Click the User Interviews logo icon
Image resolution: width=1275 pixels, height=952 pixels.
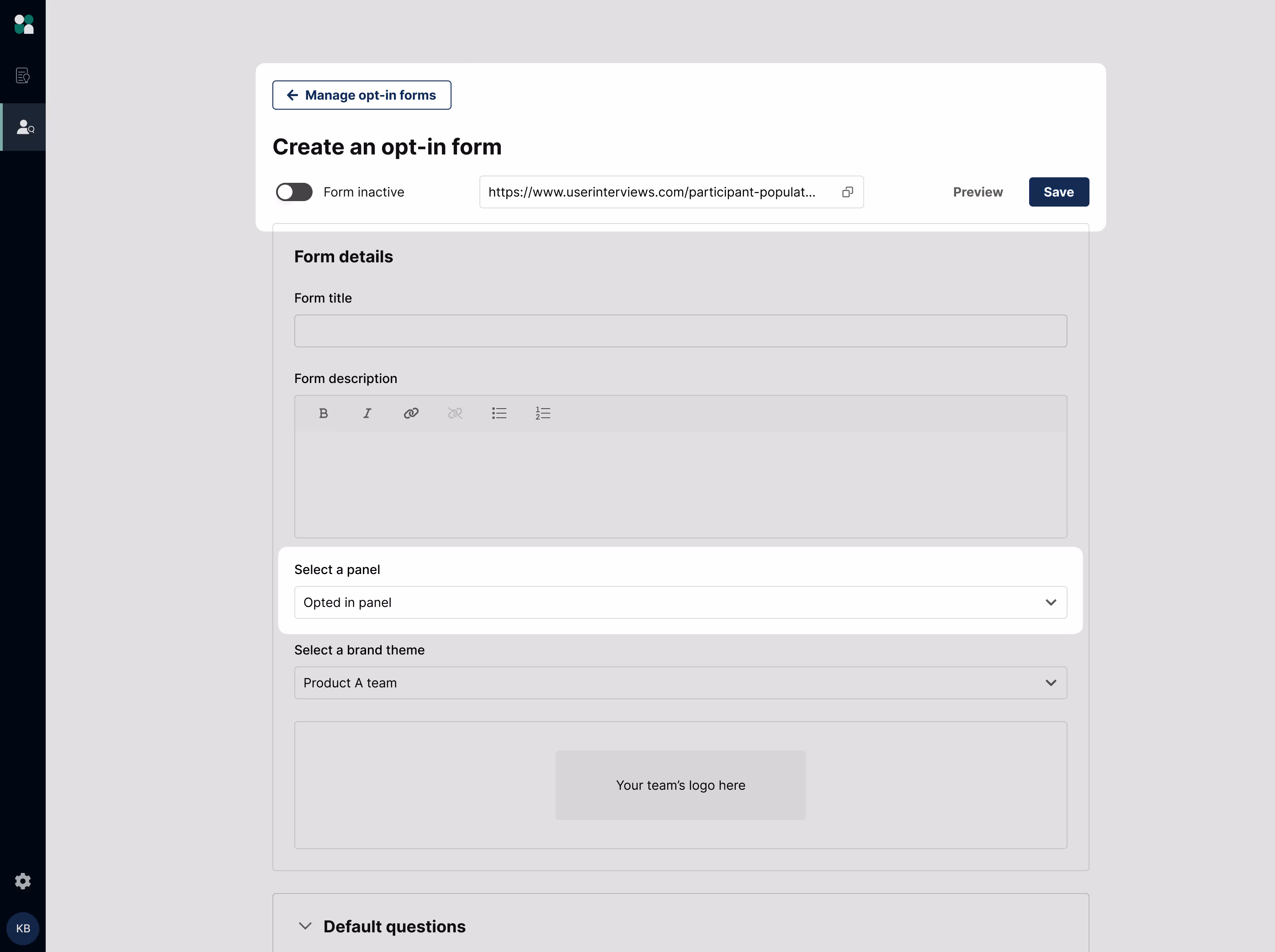(24, 24)
